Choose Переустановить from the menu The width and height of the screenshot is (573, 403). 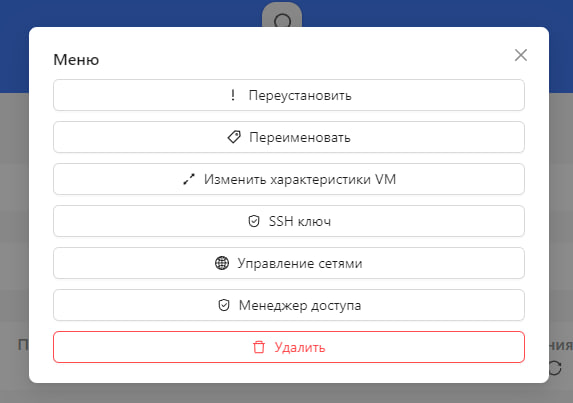pos(289,95)
